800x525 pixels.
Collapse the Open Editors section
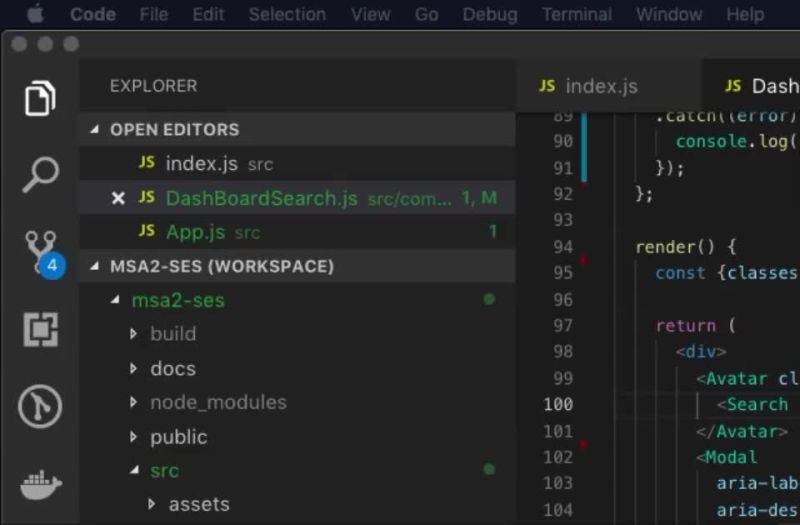click(x=94, y=130)
